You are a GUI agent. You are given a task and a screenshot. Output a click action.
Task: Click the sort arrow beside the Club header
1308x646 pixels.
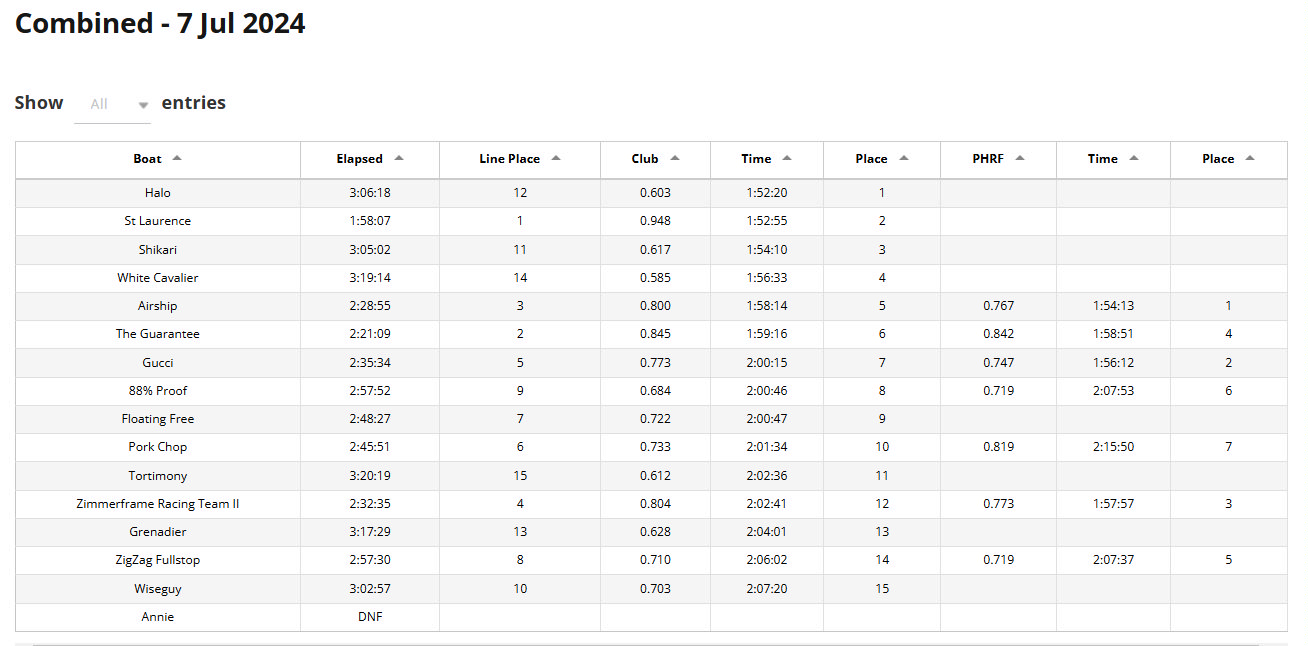point(675,158)
